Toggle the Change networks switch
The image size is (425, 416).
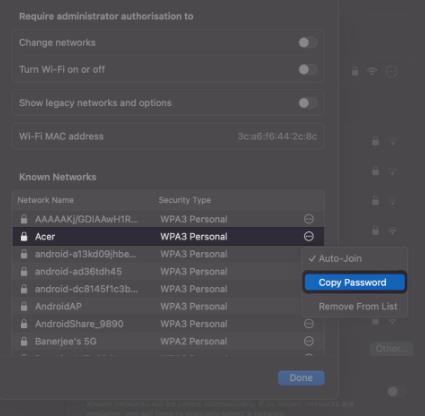(308, 43)
